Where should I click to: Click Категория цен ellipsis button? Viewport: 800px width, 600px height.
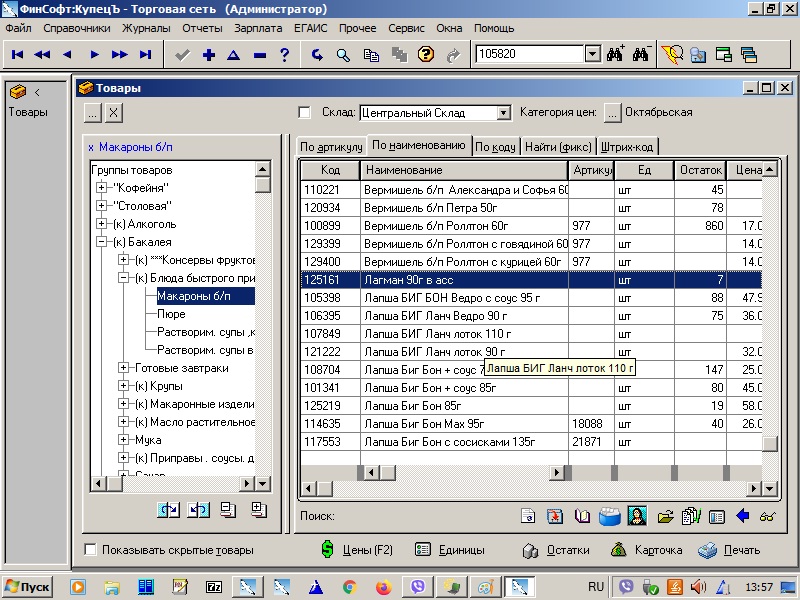612,113
